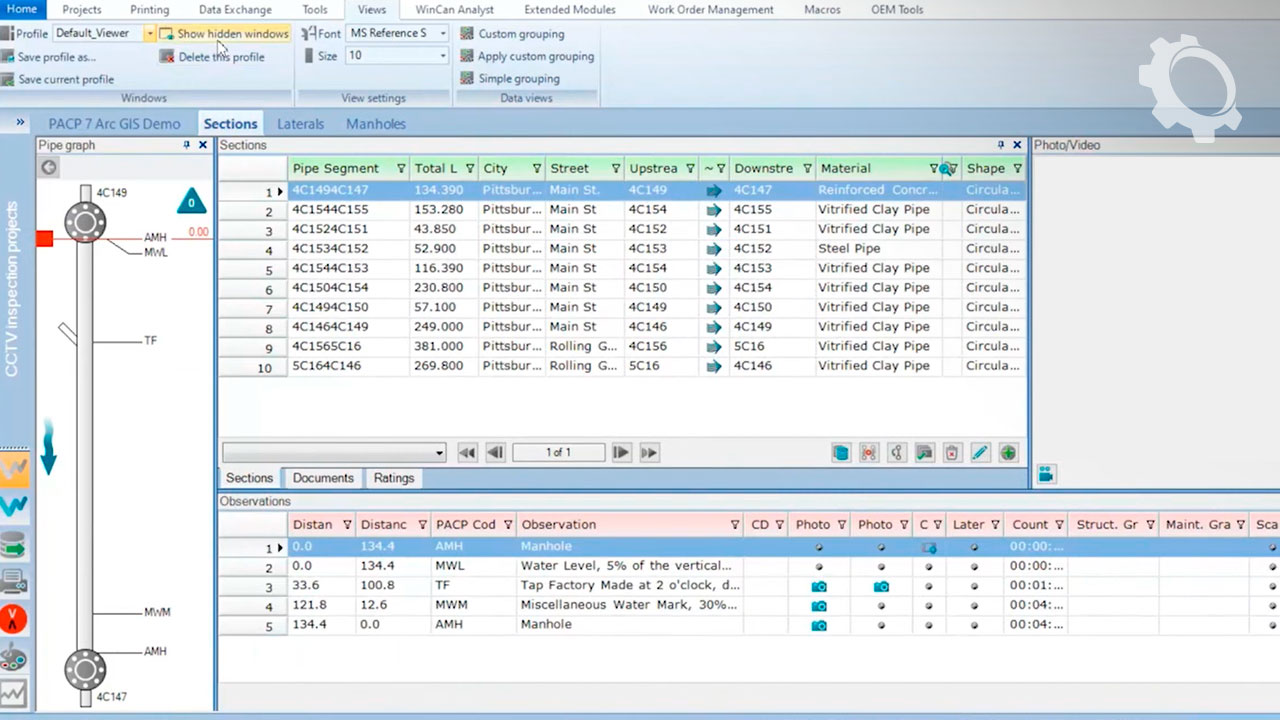1280x720 pixels.
Task: Open the first photo camera icon in TF row
Action: pos(818,586)
